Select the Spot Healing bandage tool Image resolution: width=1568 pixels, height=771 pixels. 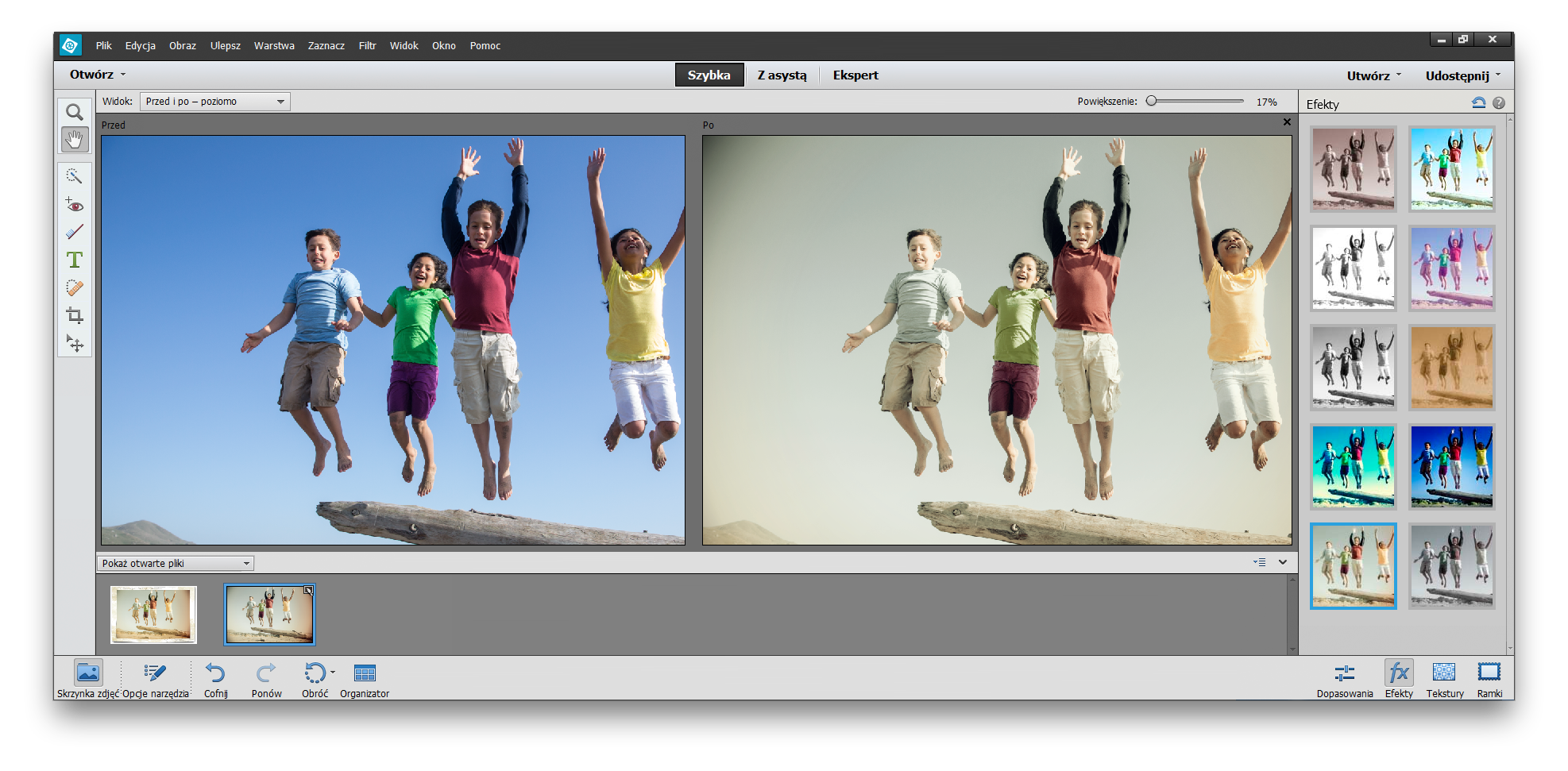(75, 288)
